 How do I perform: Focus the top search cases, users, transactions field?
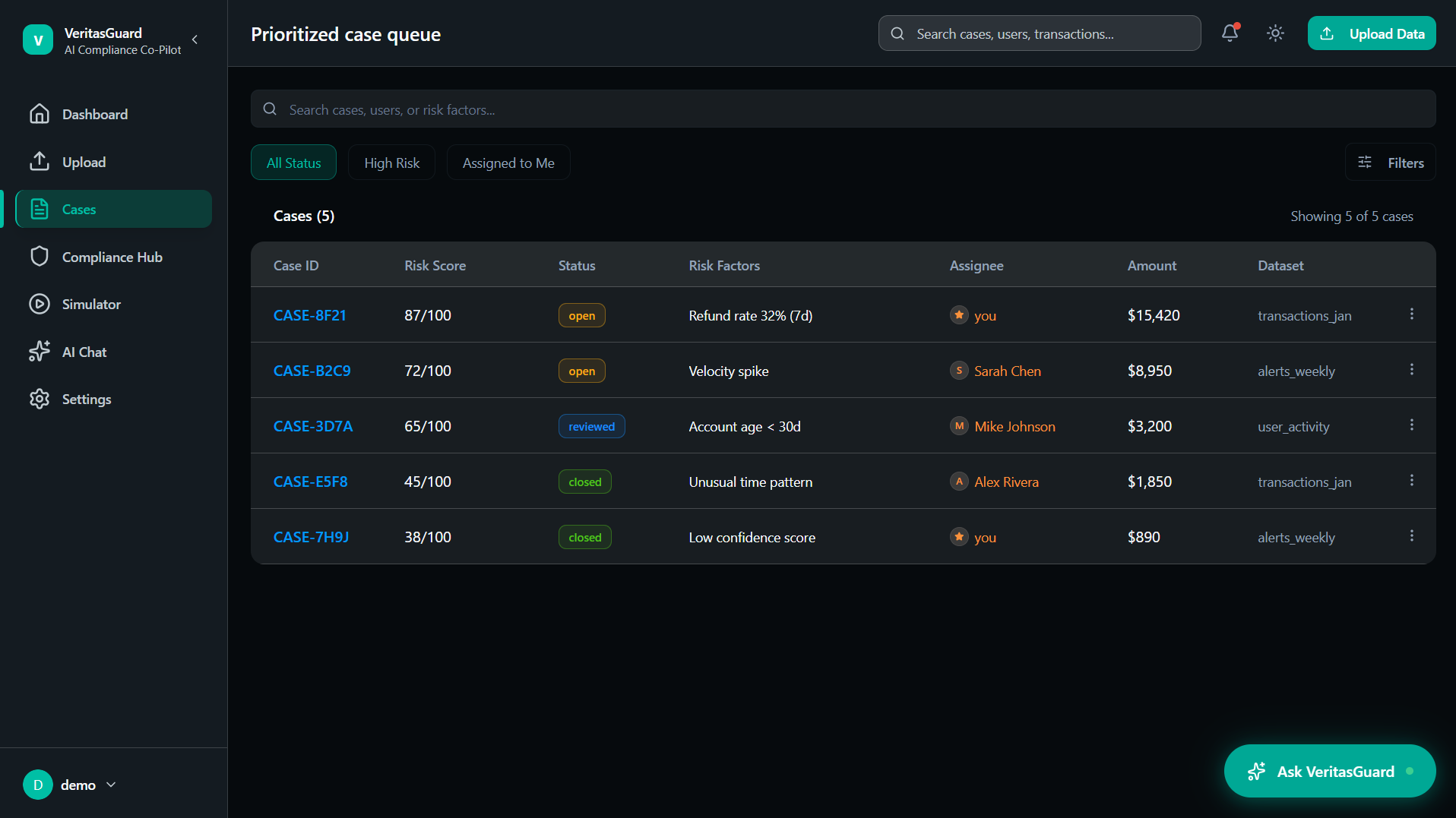1040,33
